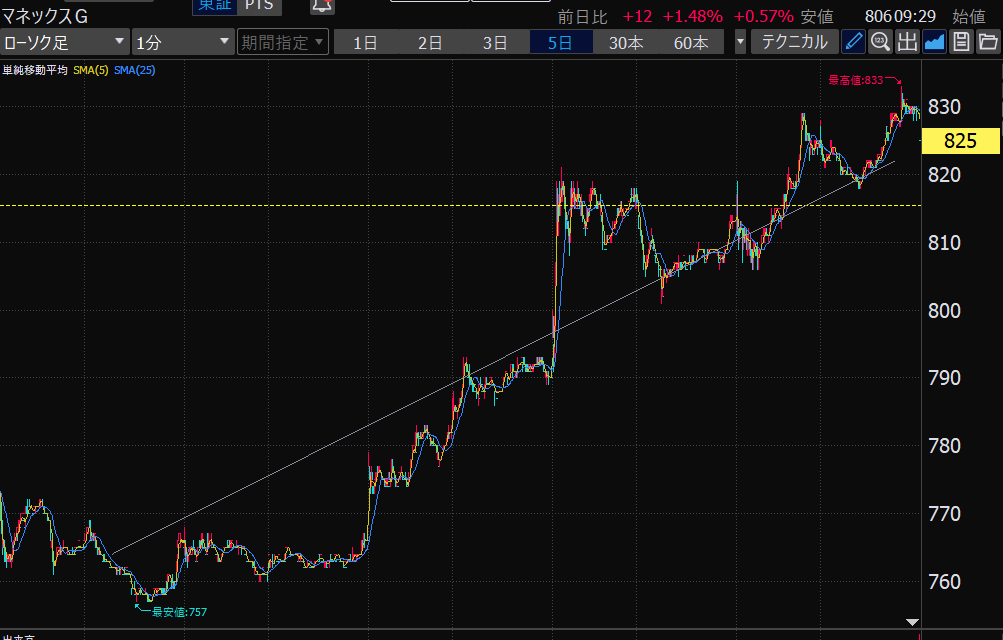Expand the small arrow beside 60本
The height and width of the screenshot is (640, 1003).
point(740,42)
